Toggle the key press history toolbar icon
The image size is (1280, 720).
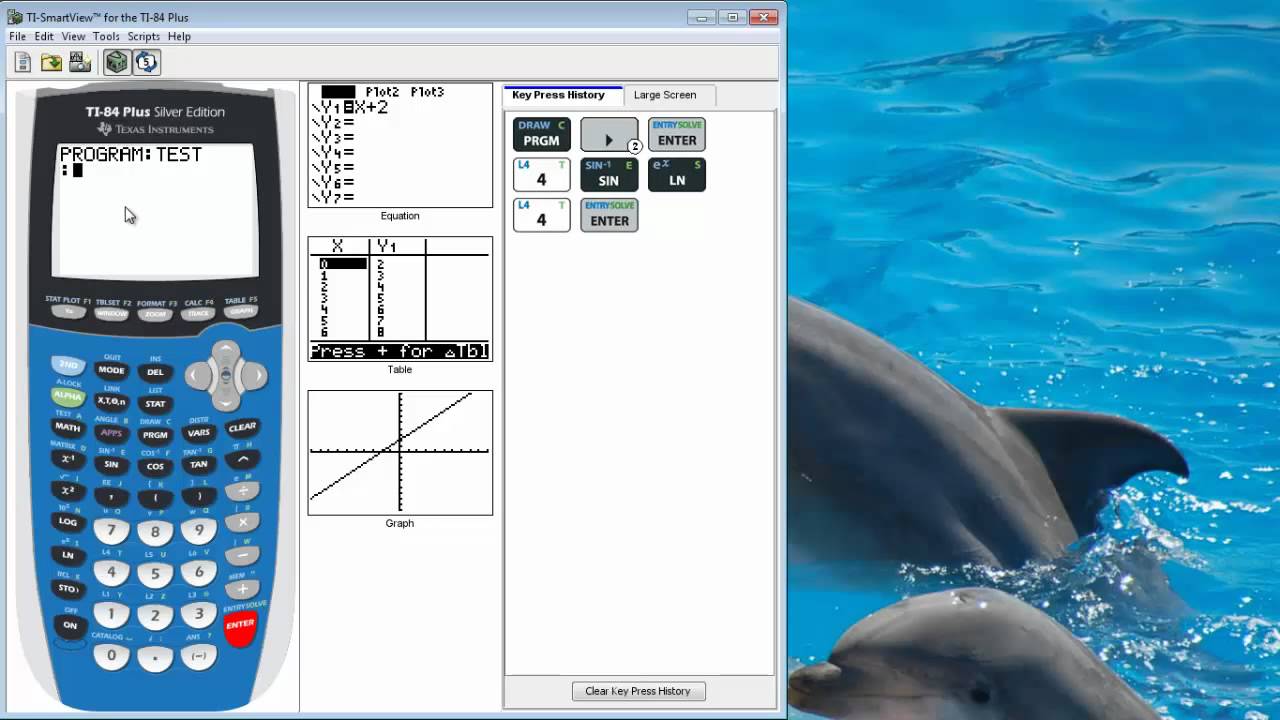click(x=146, y=63)
